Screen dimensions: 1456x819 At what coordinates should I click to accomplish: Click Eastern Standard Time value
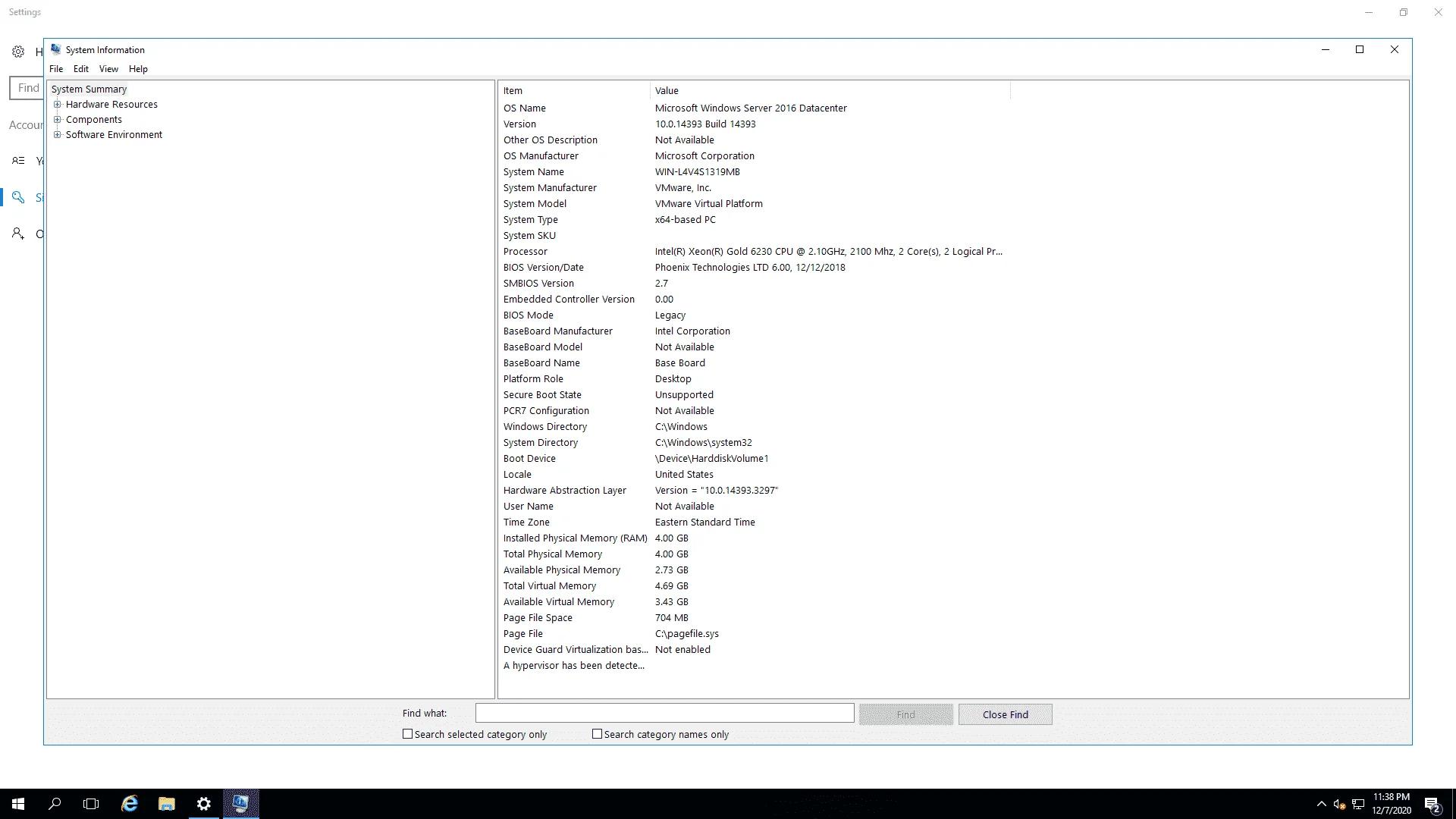[705, 522]
